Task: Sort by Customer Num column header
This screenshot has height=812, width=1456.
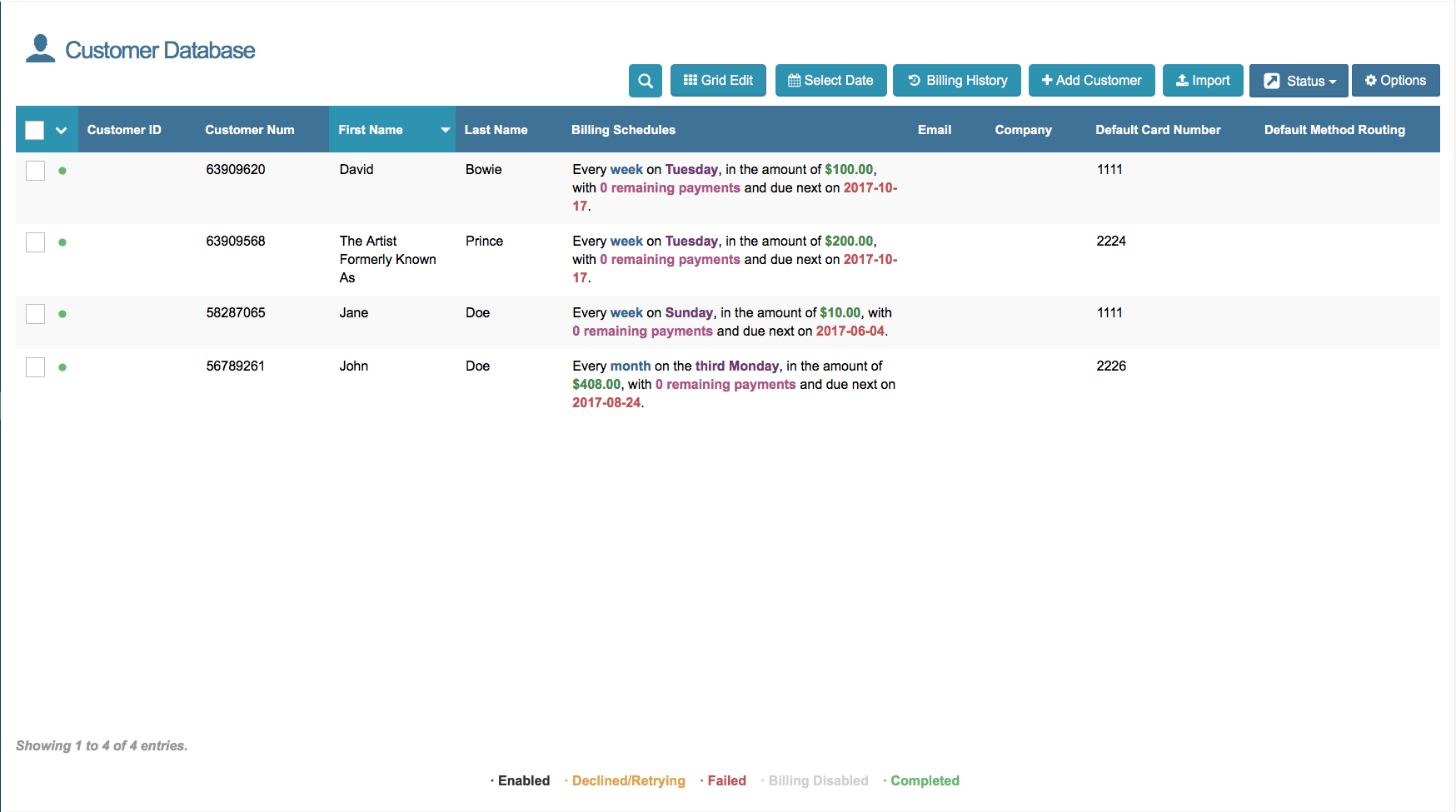Action: coord(250,130)
